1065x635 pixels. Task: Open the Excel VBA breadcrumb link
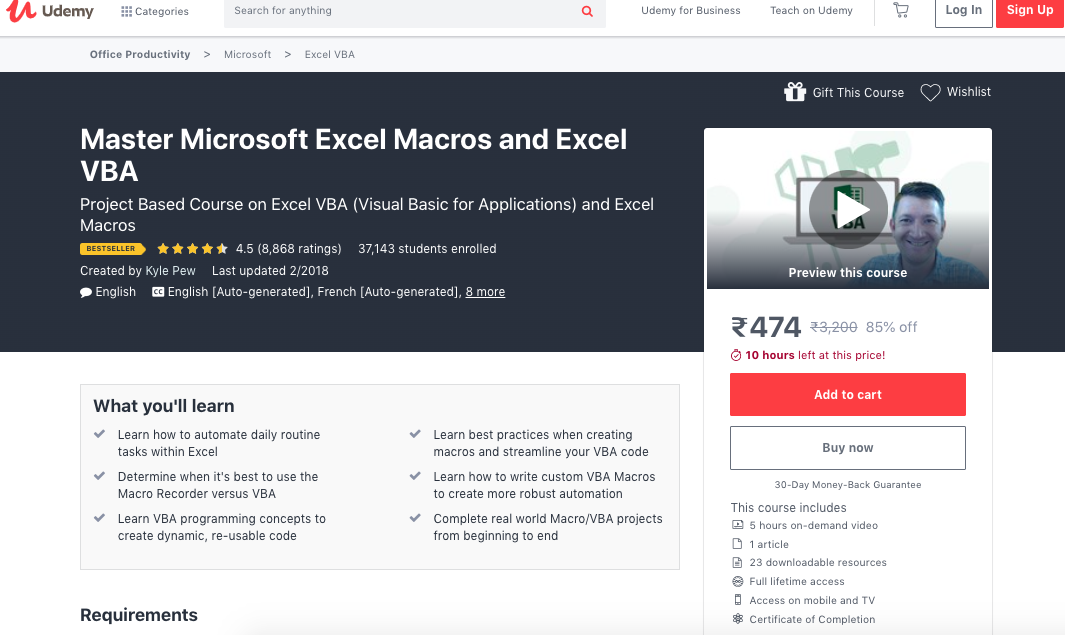click(329, 54)
